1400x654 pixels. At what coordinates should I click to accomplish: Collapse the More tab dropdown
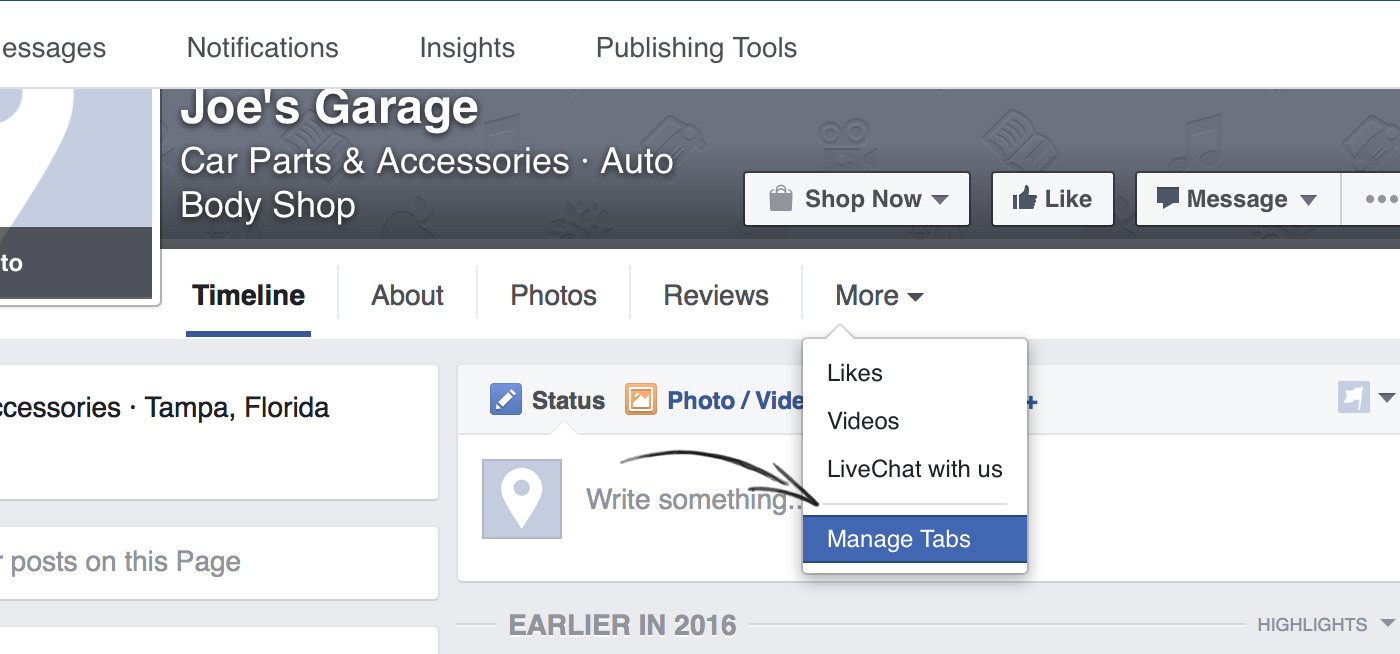pyautogui.click(x=879, y=296)
